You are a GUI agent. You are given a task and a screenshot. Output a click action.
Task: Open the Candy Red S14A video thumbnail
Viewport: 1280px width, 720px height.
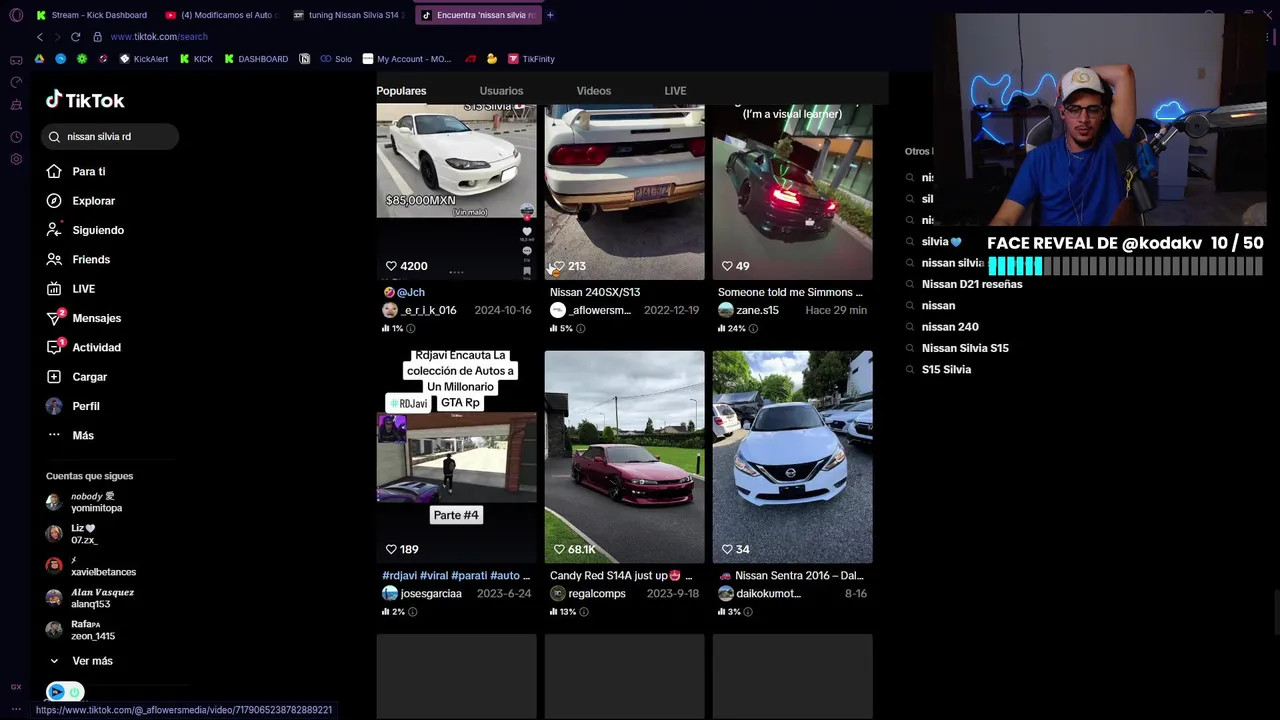click(x=624, y=456)
